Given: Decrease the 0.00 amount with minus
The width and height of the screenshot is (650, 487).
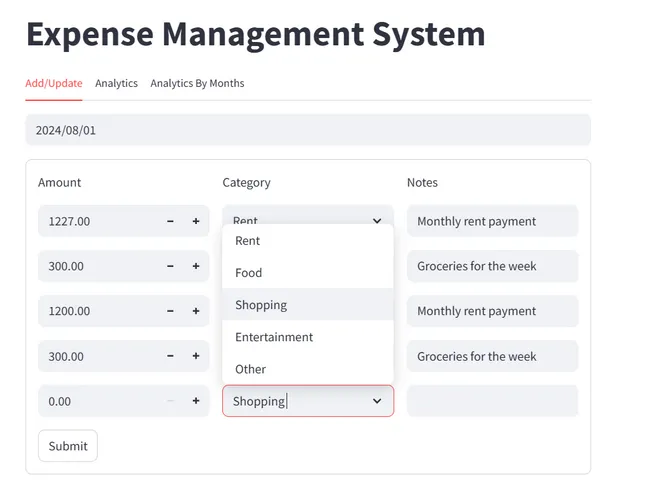Looking at the screenshot, I should tap(170, 401).
